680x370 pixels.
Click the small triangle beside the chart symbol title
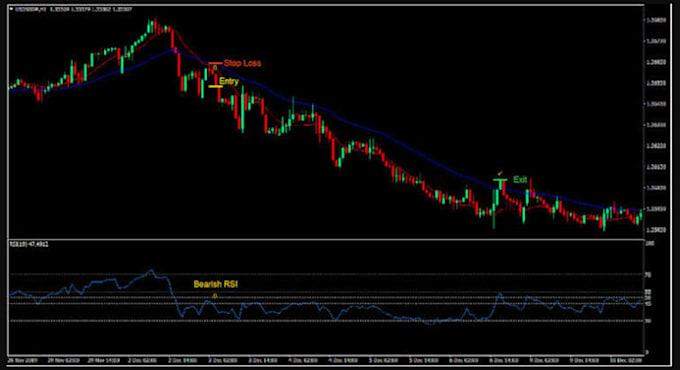tap(12, 9)
